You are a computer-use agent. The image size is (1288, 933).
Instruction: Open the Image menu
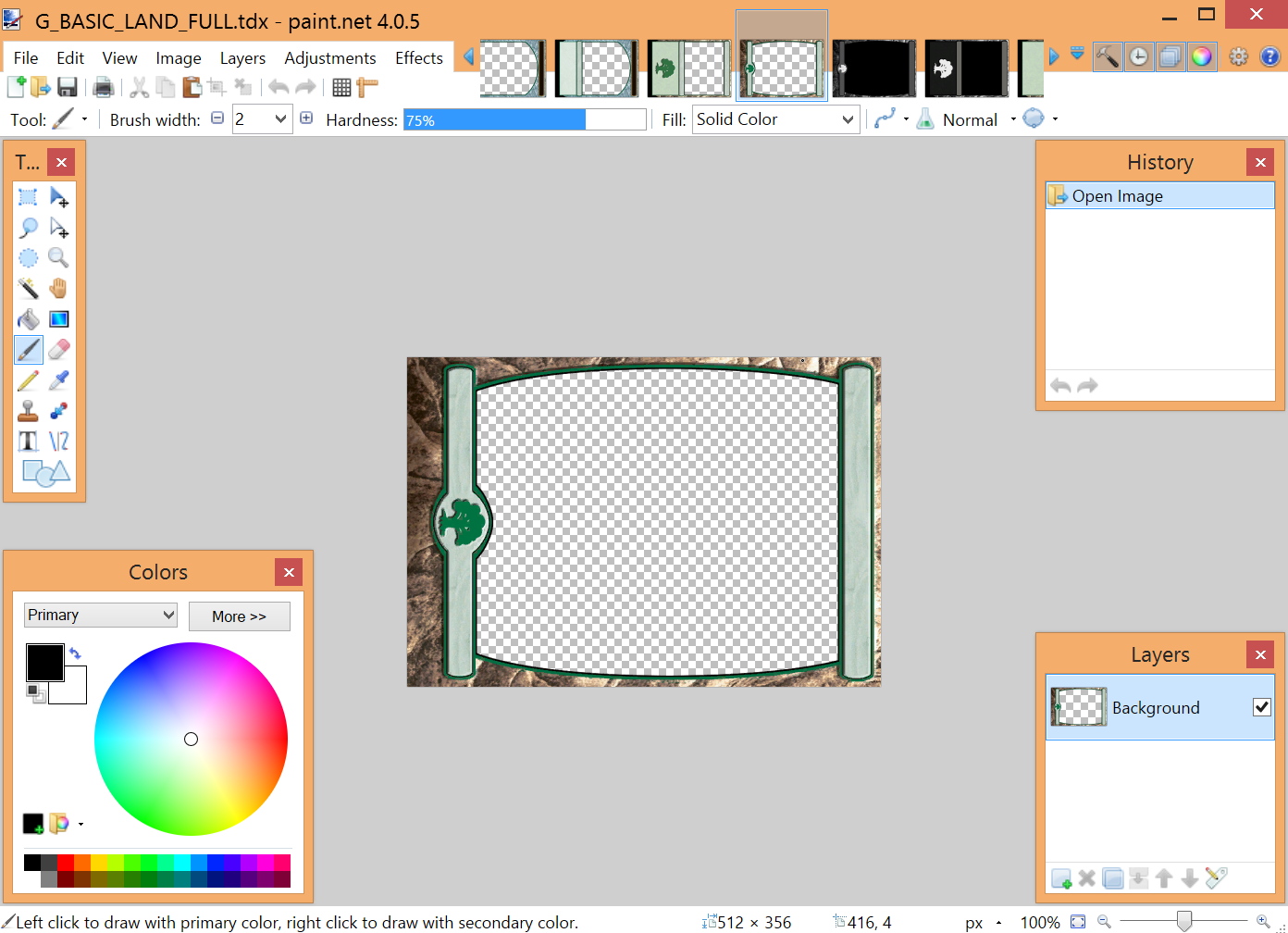point(179,57)
